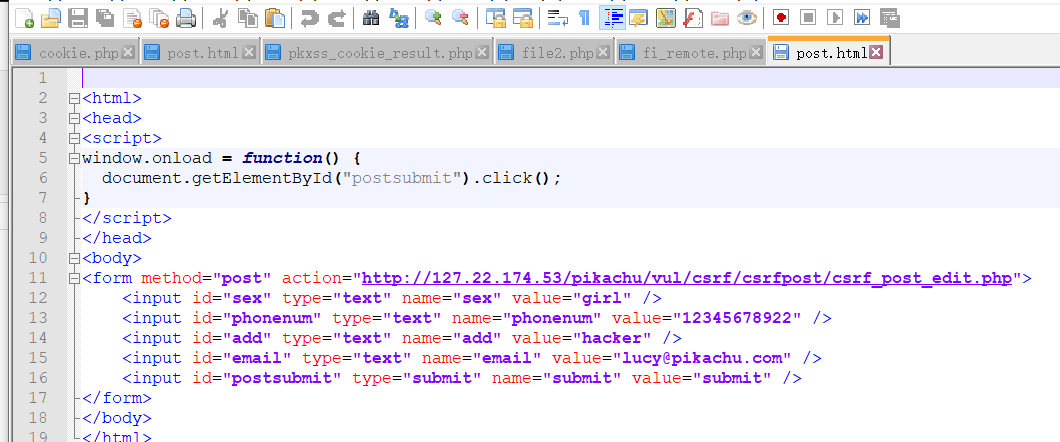Cut selection with the scissors icon
Viewport: 1060px width, 442px height.
[x=220, y=18]
